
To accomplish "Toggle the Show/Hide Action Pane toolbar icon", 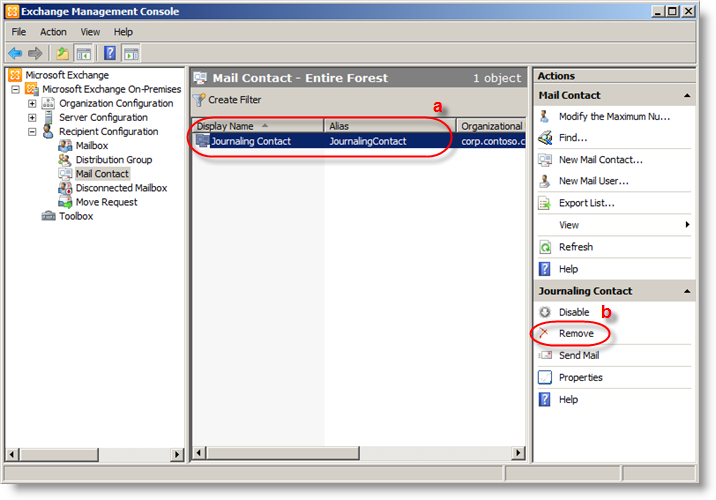I will pyautogui.click(x=131, y=53).
